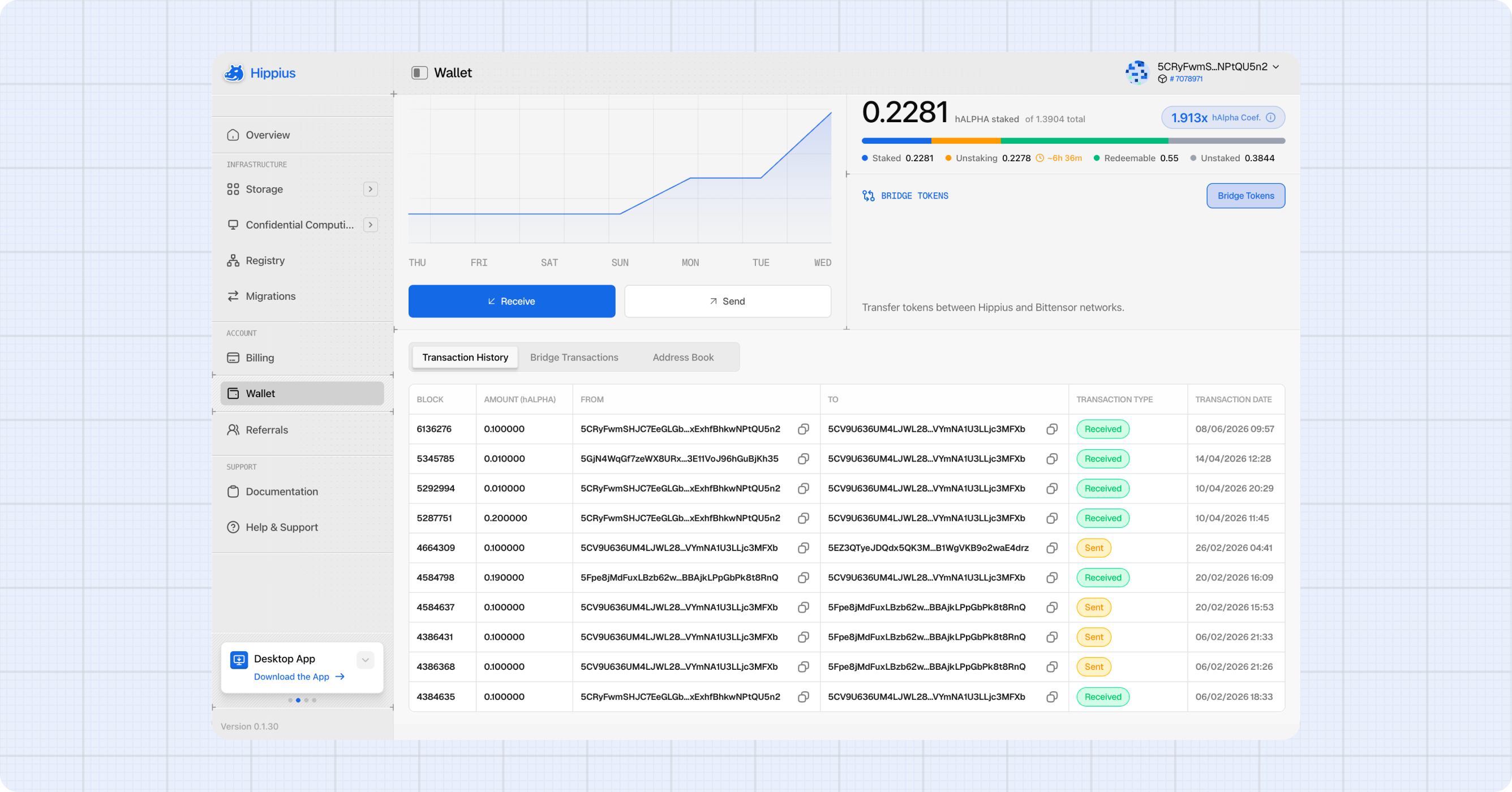Expand the Confidential Computing submenu chevron
This screenshot has width=1512, height=792.
tap(371, 225)
